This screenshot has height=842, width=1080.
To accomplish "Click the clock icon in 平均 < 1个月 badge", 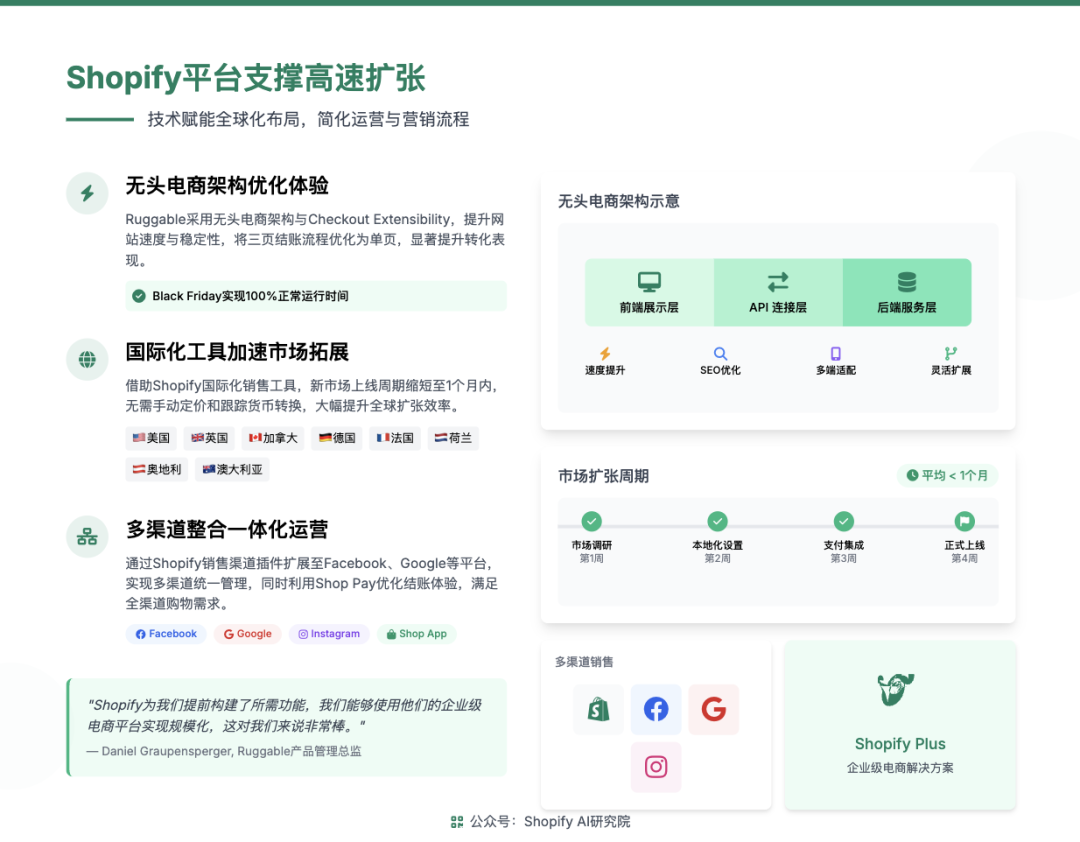I will pos(912,475).
